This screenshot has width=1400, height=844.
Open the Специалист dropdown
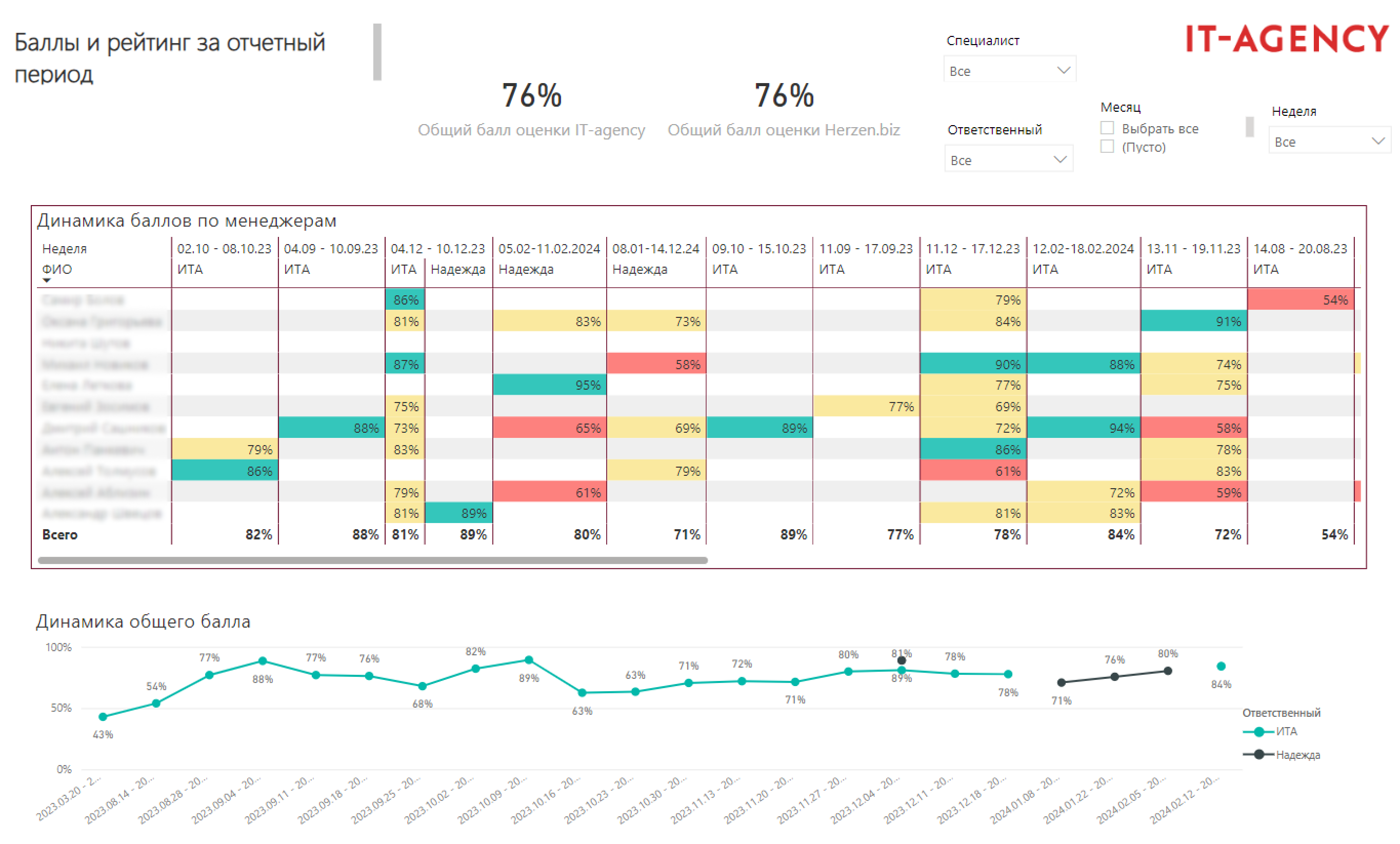(1009, 70)
